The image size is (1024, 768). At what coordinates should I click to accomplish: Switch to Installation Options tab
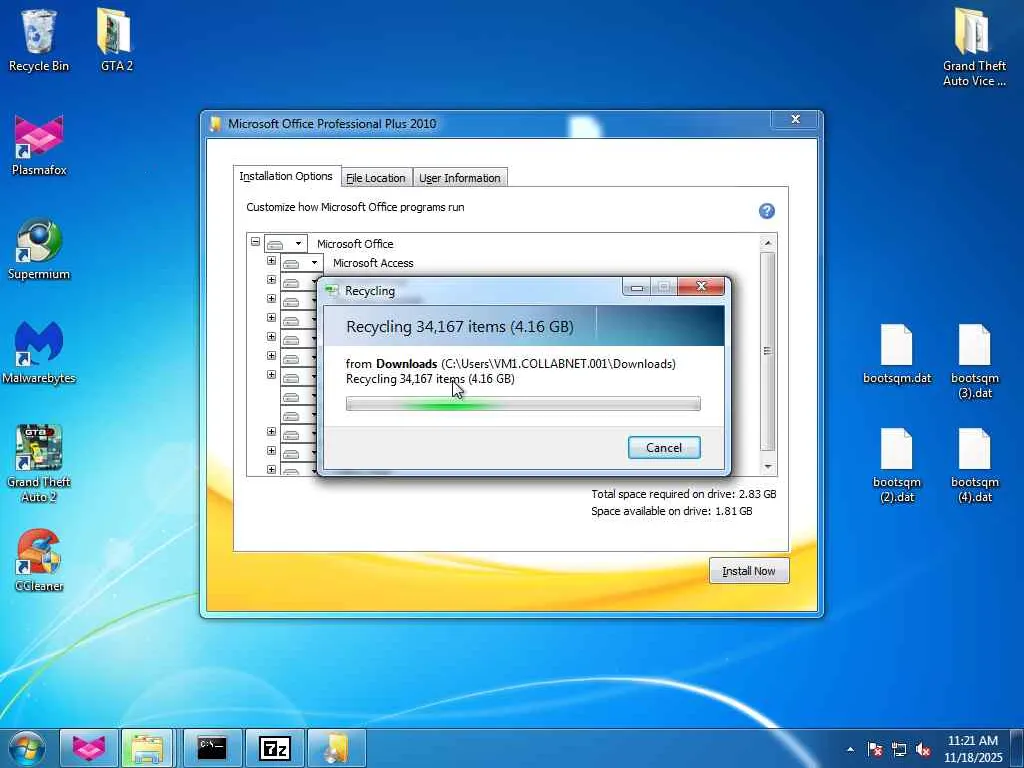[x=286, y=176]
